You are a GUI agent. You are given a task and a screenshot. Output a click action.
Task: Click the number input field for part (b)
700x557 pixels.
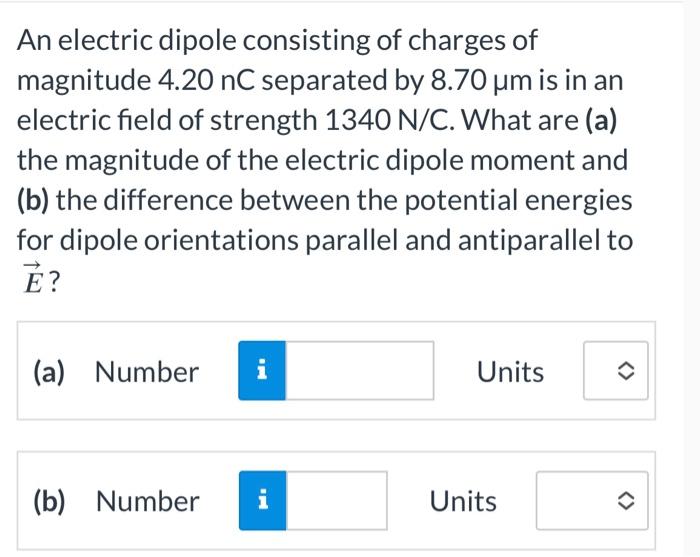tap(337, 500)
